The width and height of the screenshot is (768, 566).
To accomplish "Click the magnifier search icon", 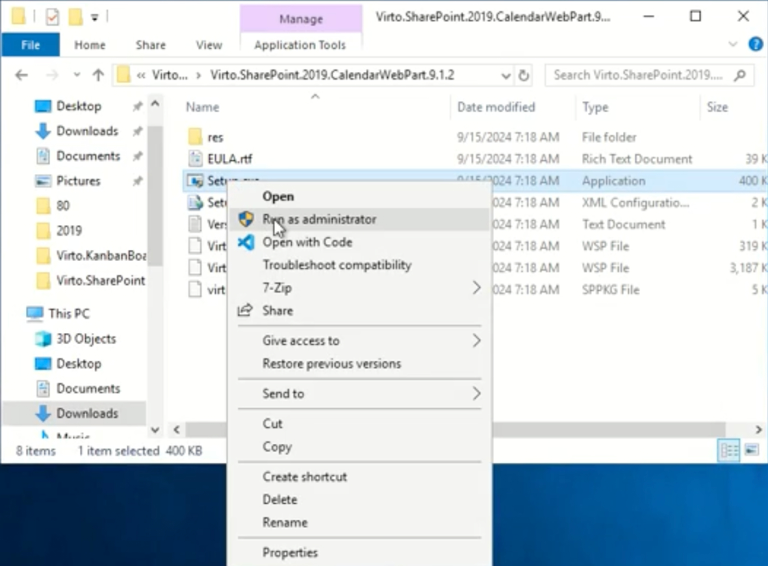I will coord(740,75).
